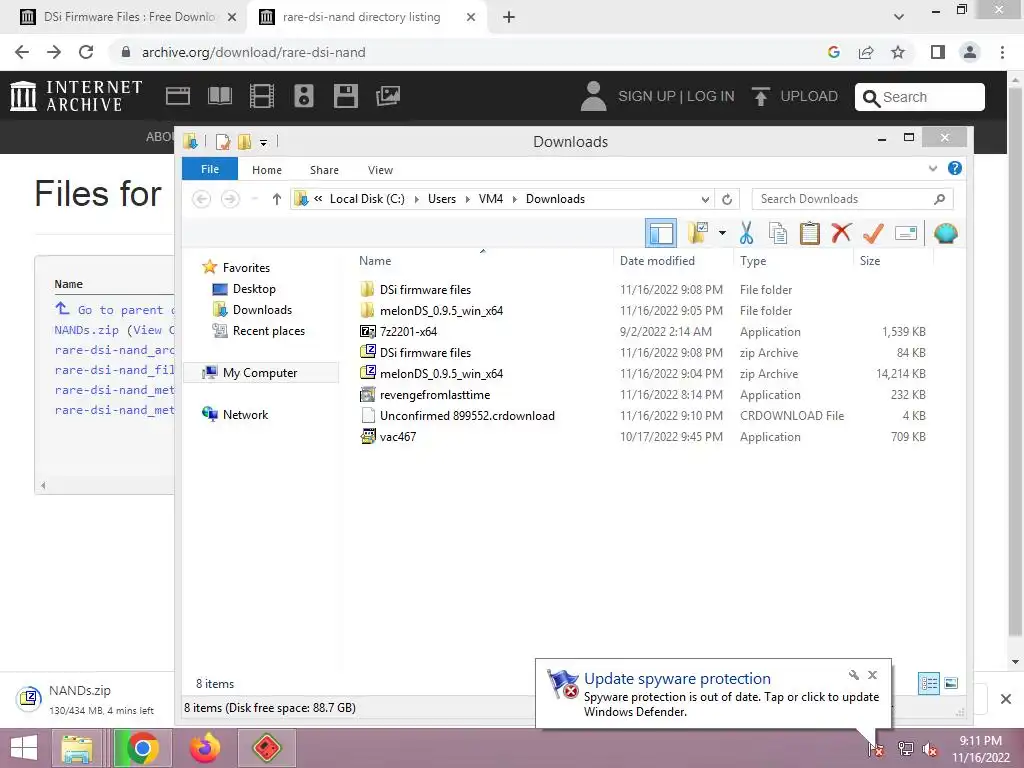Select Recent places in navigation pane

click(268, 330)
